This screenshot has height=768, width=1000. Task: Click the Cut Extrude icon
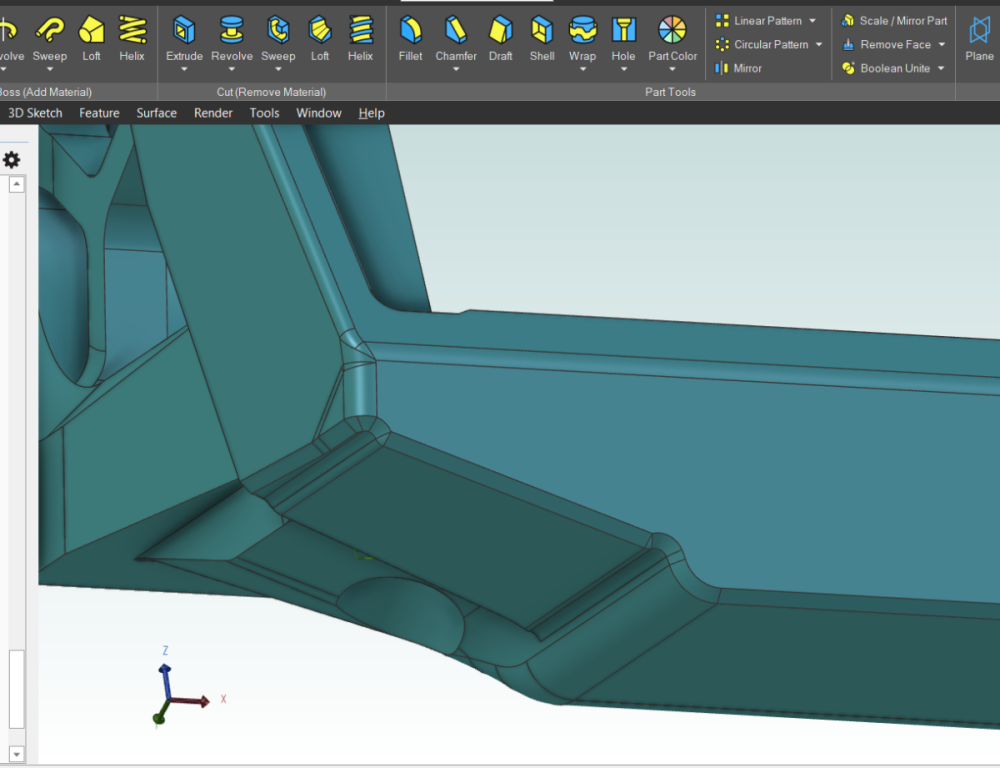184,30
